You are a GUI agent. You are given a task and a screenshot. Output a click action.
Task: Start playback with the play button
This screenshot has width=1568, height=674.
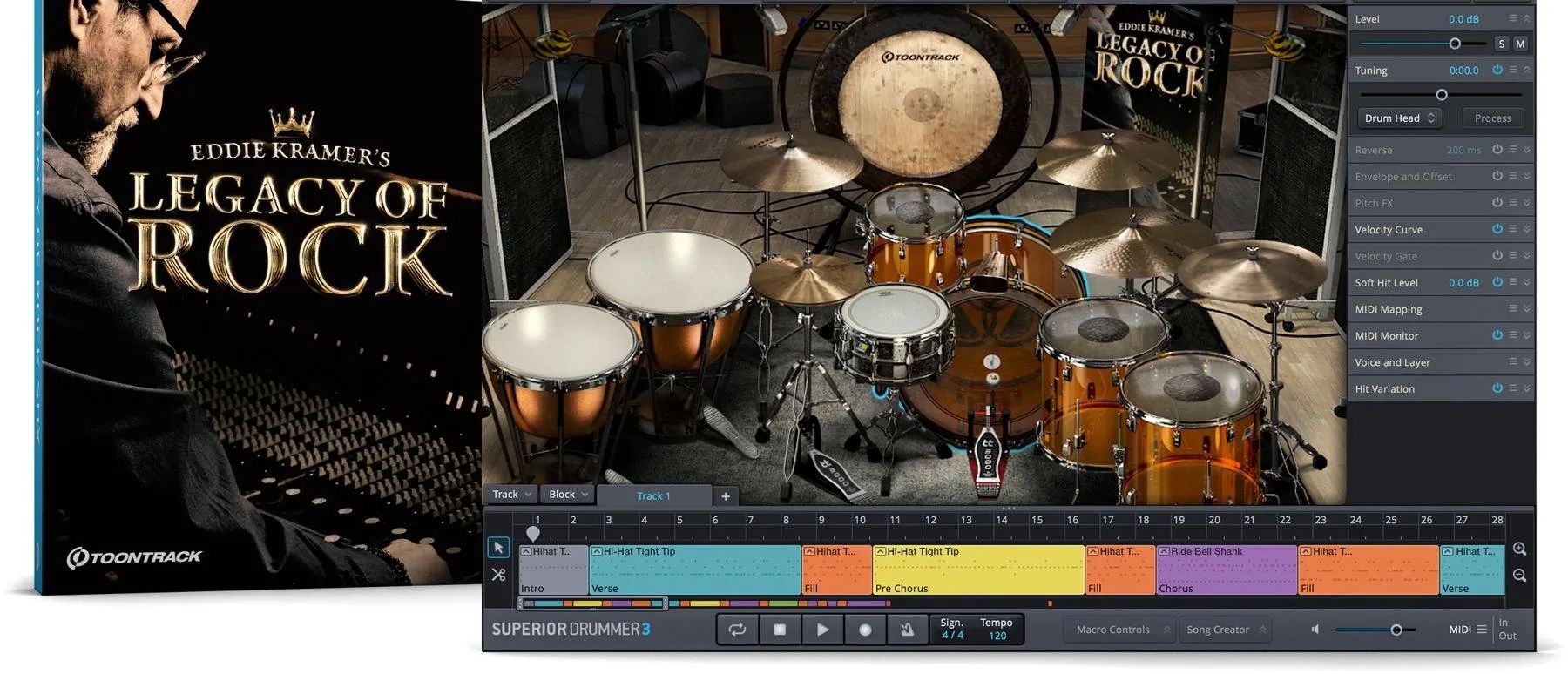coord(822,630)
